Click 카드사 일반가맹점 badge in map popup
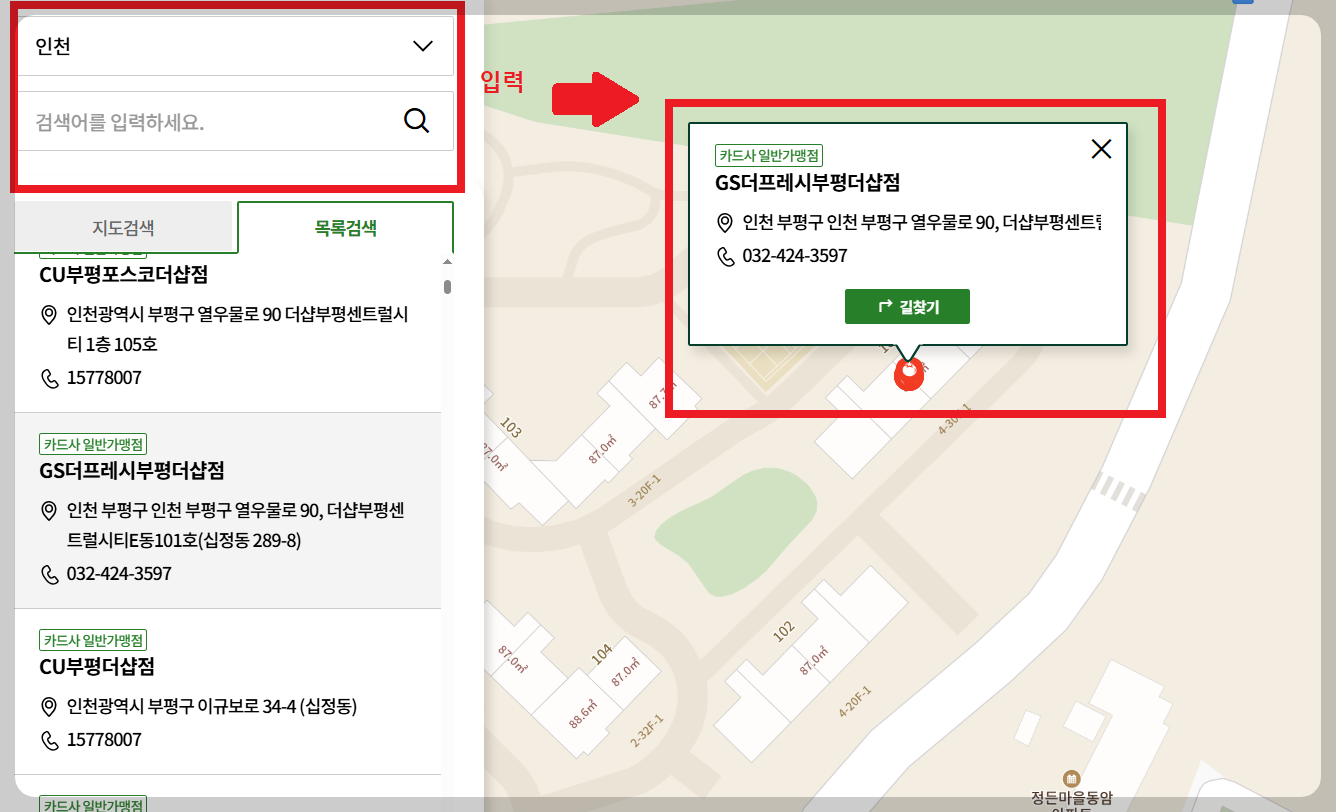The image size is (1336, 812). pyautogui.click(x=769, y=156)
